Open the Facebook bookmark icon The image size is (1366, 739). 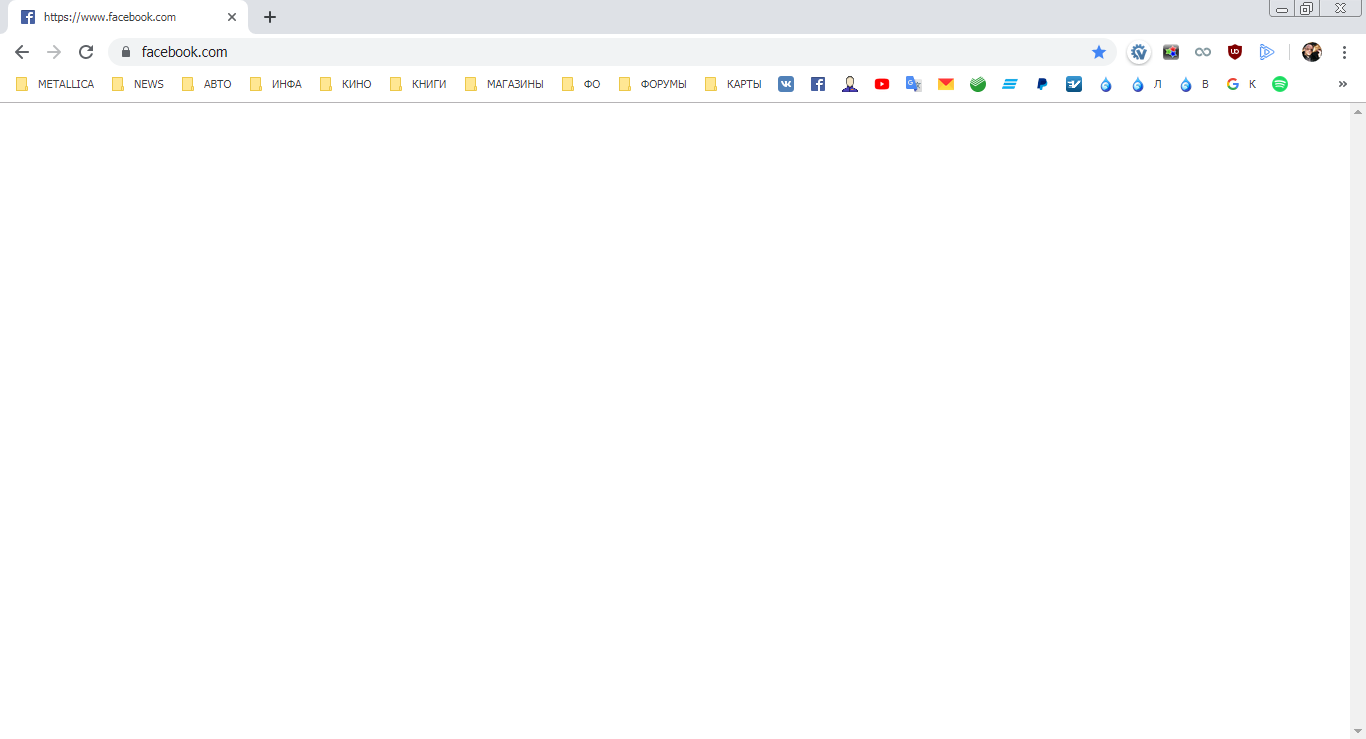(x=818, y=84)
